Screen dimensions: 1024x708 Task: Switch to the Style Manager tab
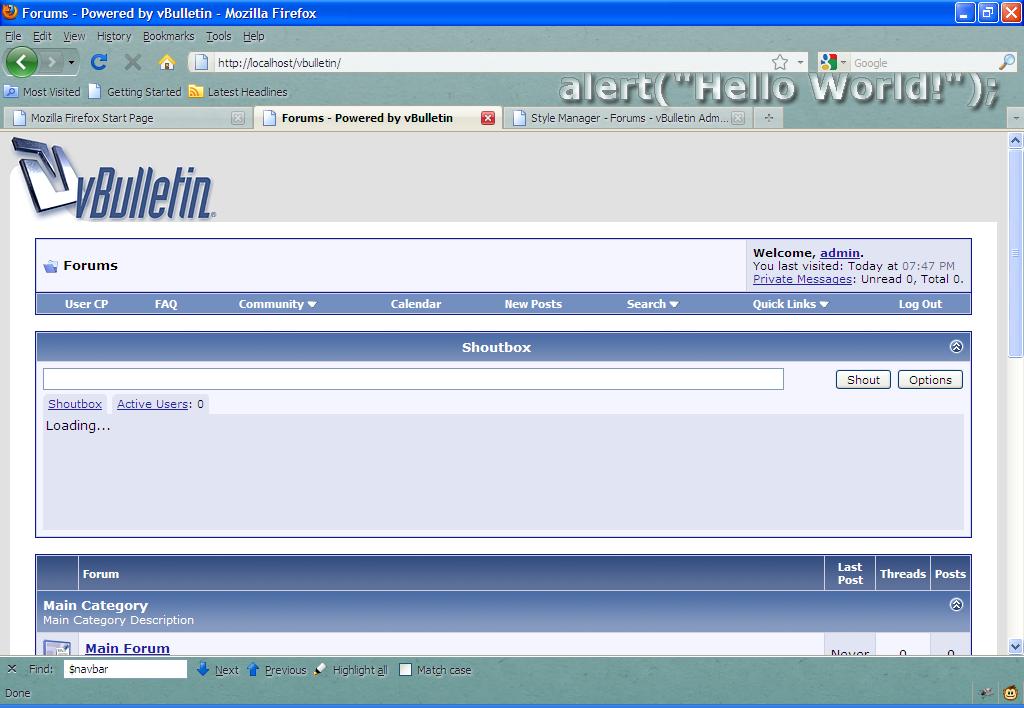628,118
